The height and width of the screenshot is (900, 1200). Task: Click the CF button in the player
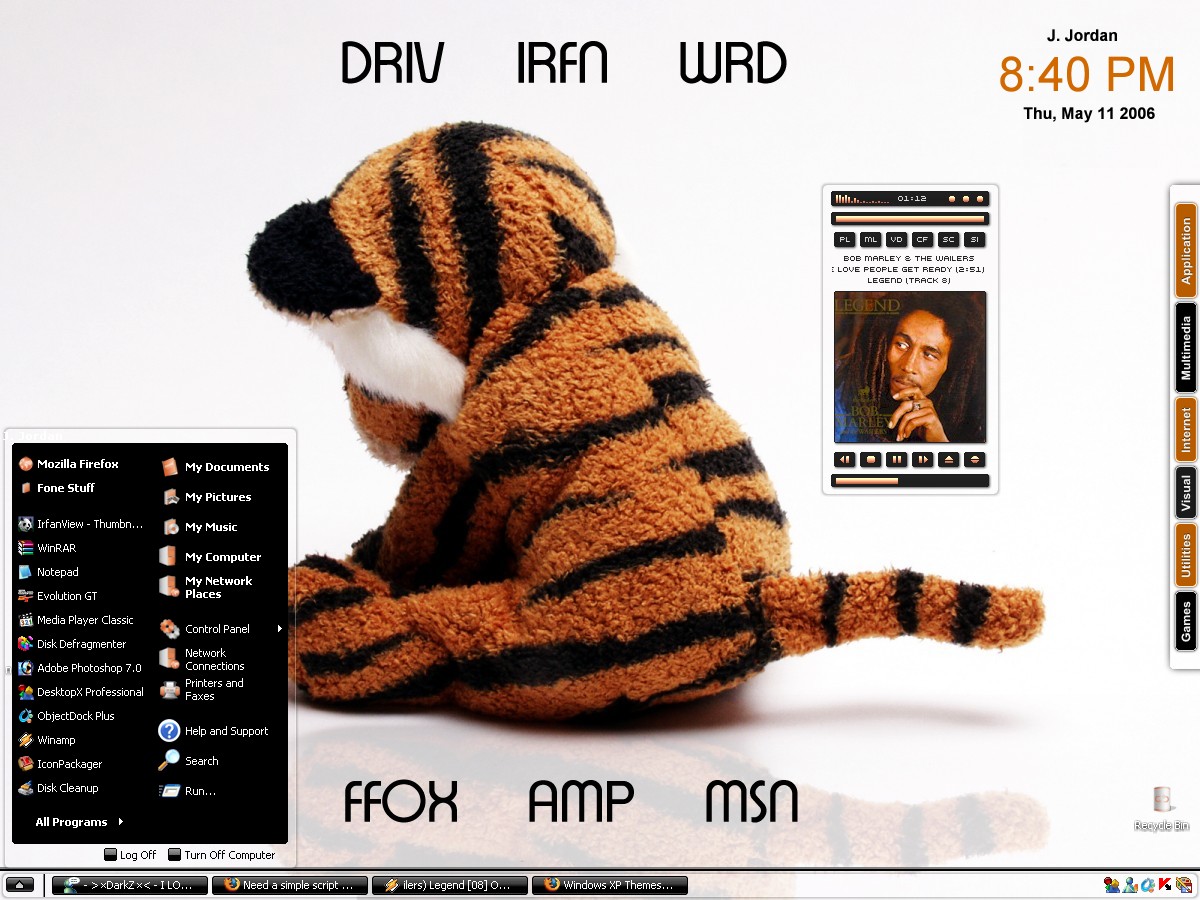tap(923, 240)
